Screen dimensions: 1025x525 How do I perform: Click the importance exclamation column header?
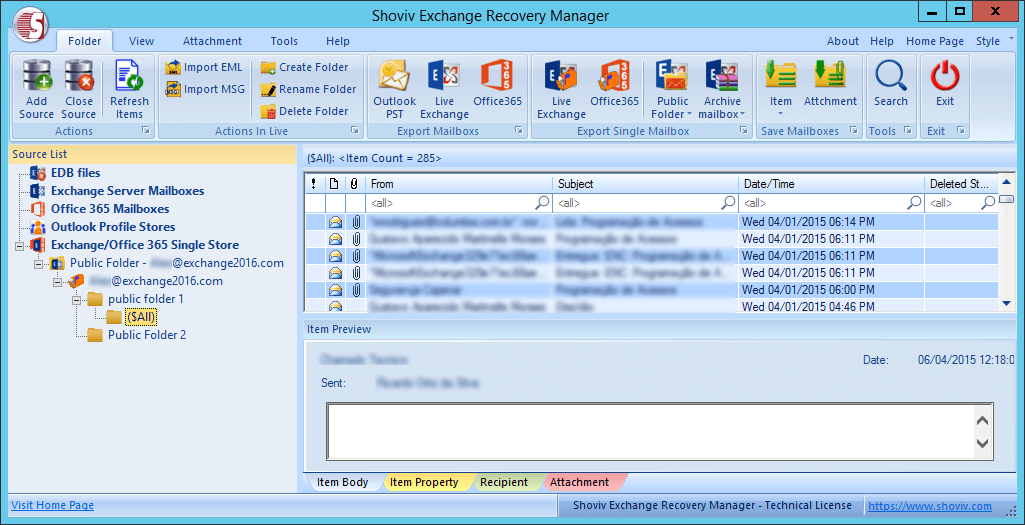point(314,184)
